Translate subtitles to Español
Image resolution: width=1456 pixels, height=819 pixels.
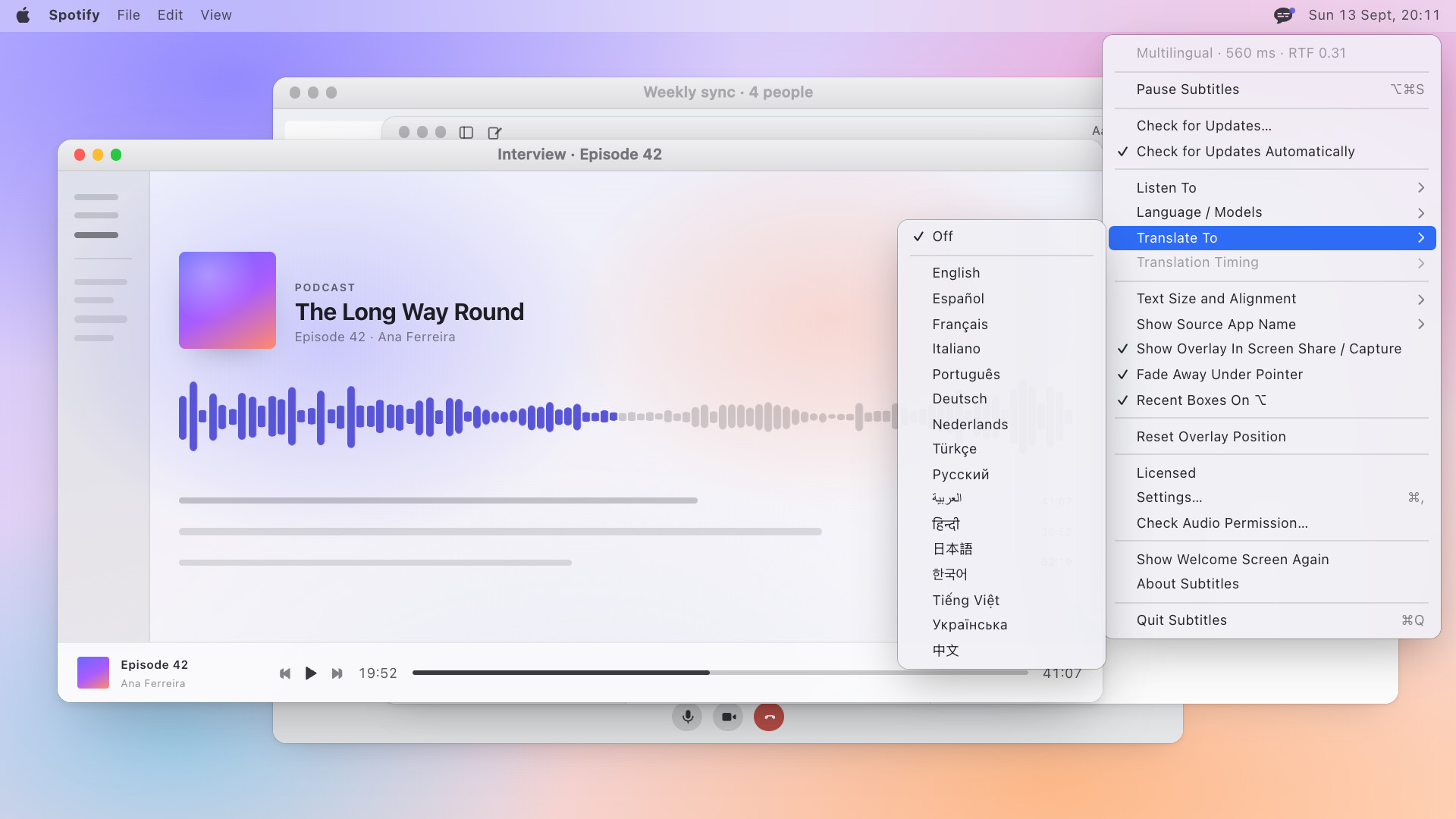(1001, 299)
